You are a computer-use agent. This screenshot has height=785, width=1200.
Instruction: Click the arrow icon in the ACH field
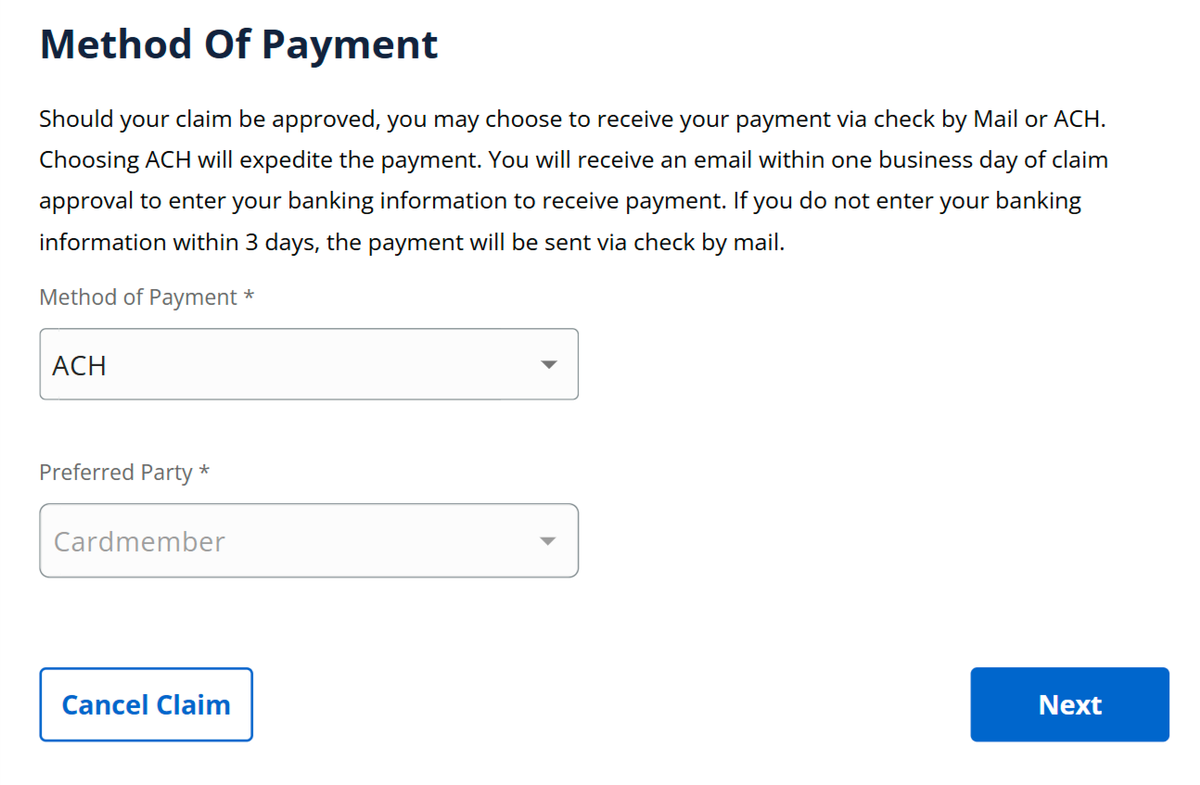tap(548, 365)
